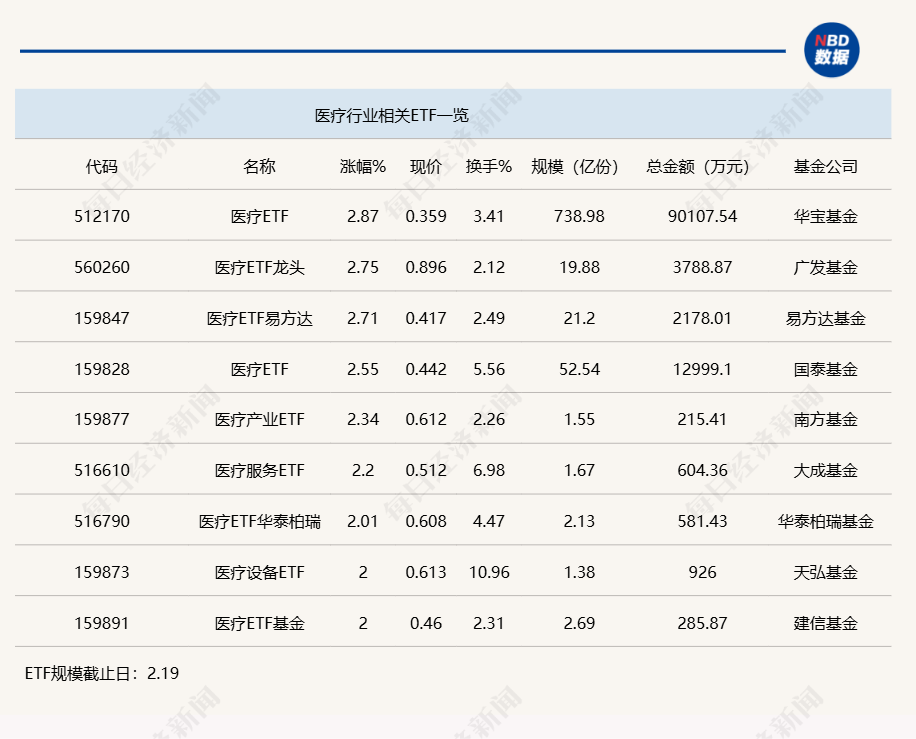
Task: Click price value 0.46
Action: (426, 623)
